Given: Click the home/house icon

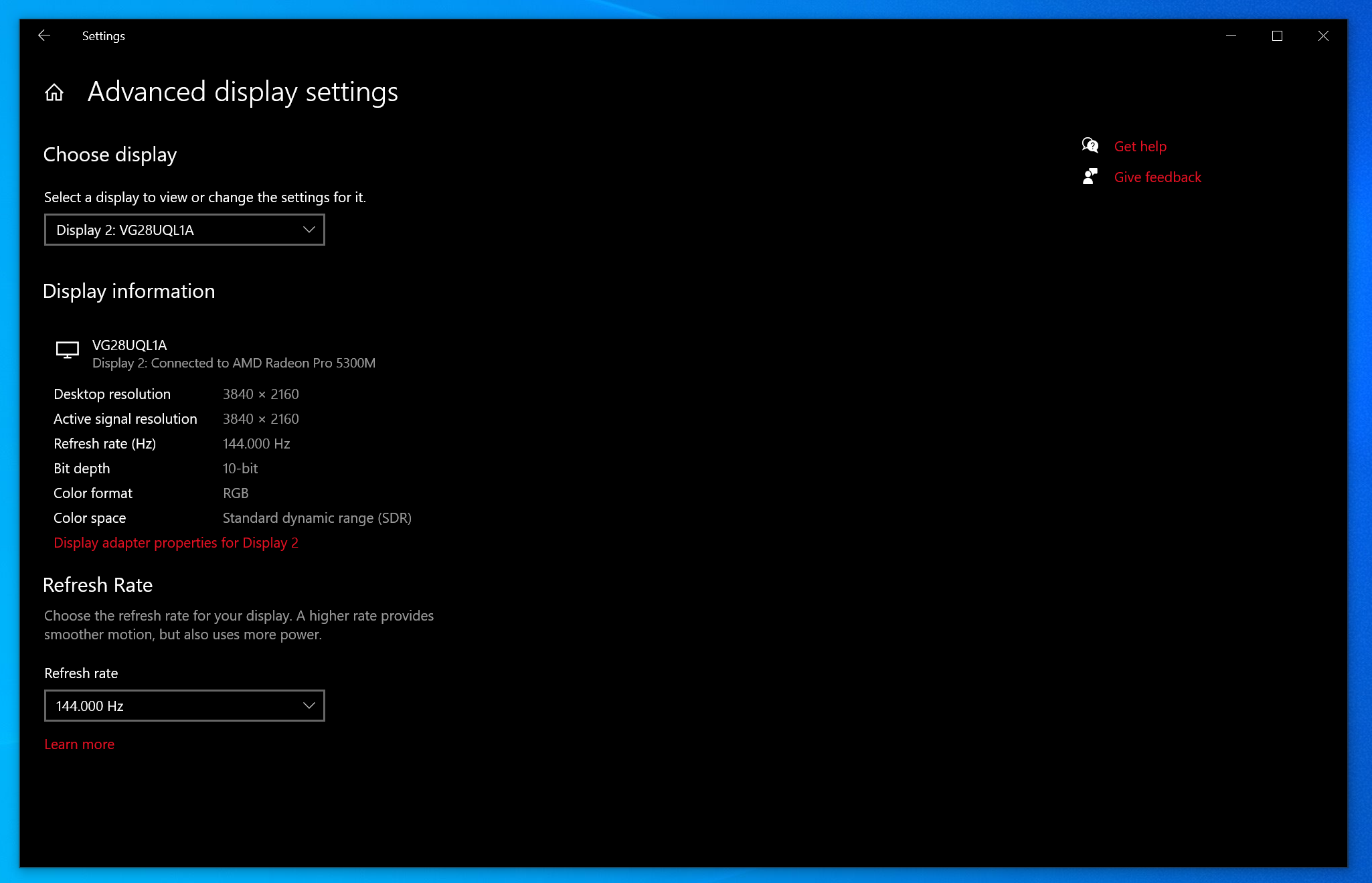Looking at the screenshot, I should tap(54, 91).
